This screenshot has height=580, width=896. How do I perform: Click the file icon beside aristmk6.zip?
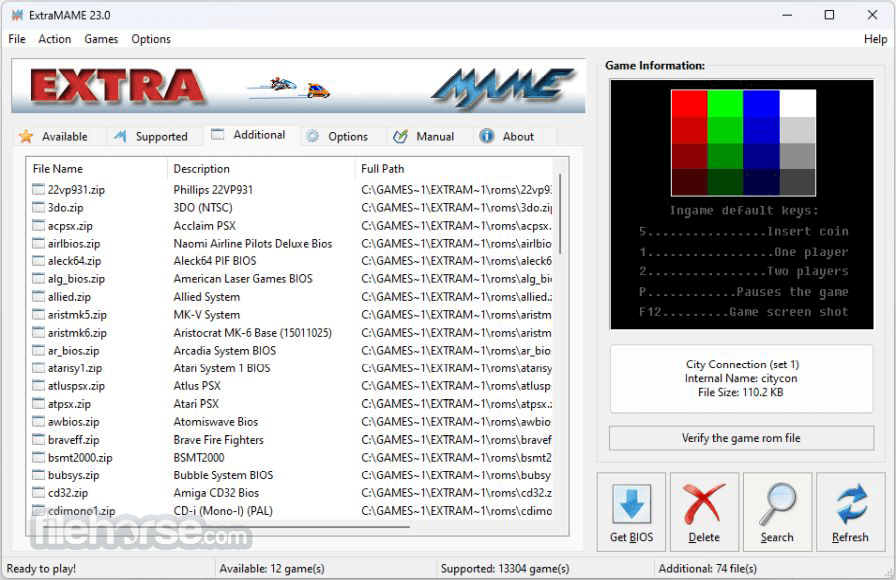pyautogui.click(x=38, y=332)
